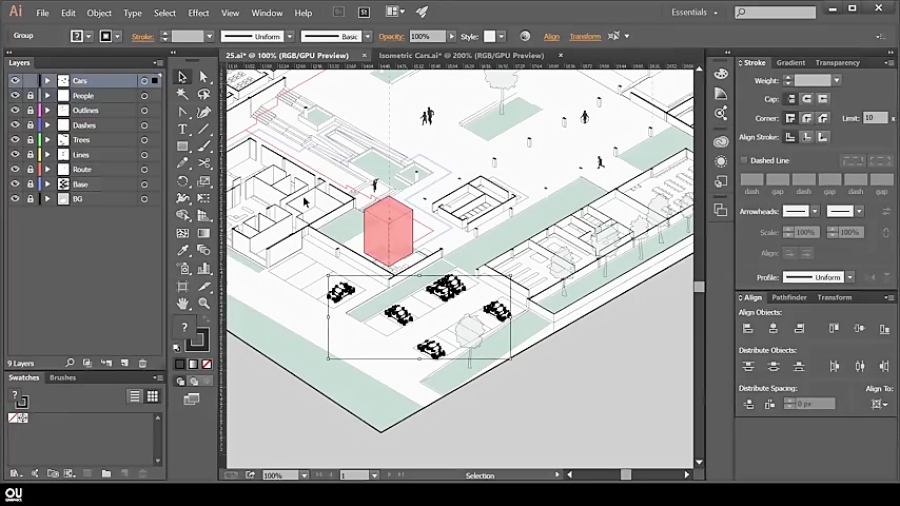The width and height of the screenshot is (900, 506).
Task: Unlock the Outlines layer
Action: tap(30, 110)
